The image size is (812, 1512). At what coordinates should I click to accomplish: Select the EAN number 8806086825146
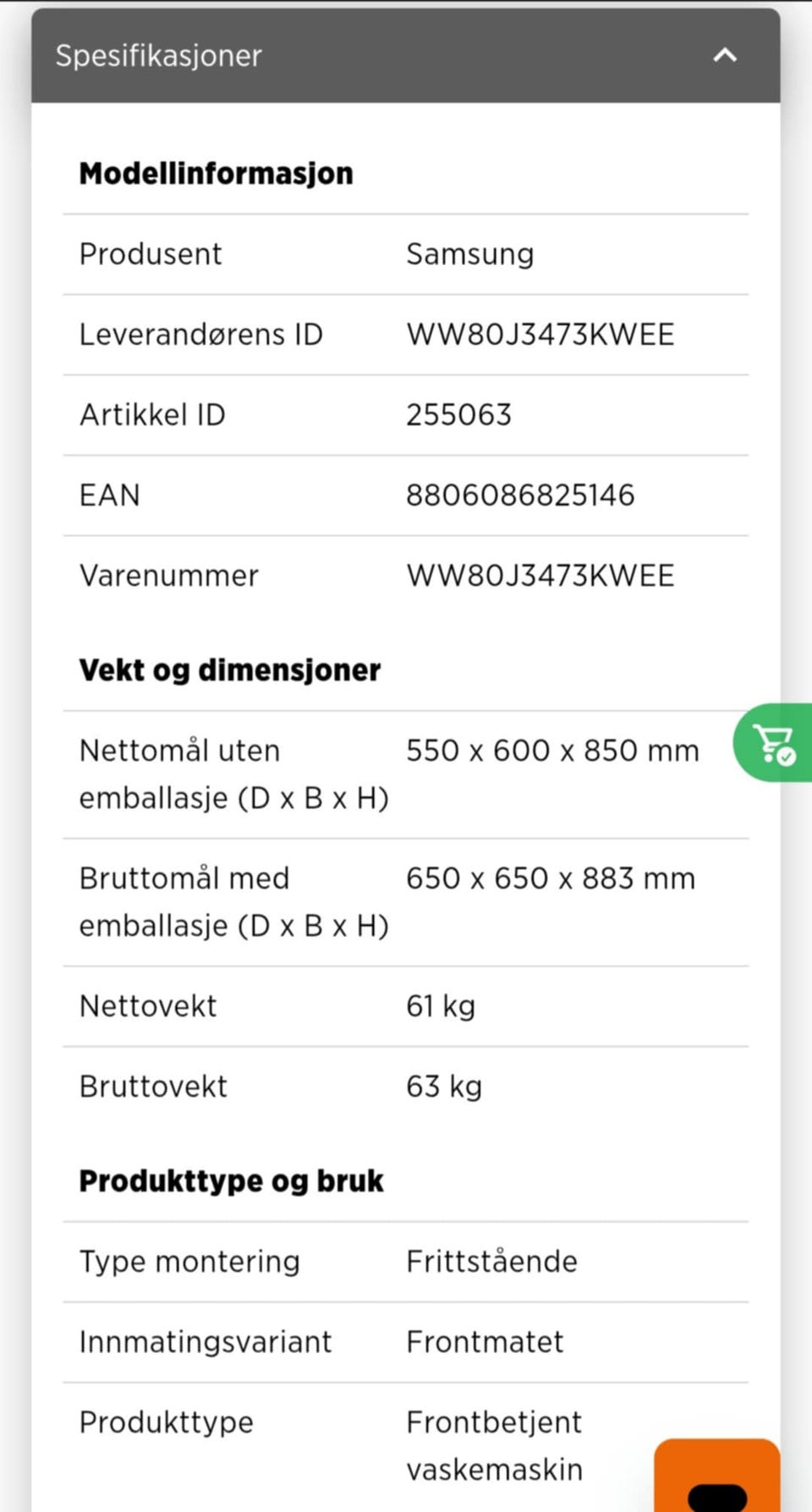click(x=520, y=496)
